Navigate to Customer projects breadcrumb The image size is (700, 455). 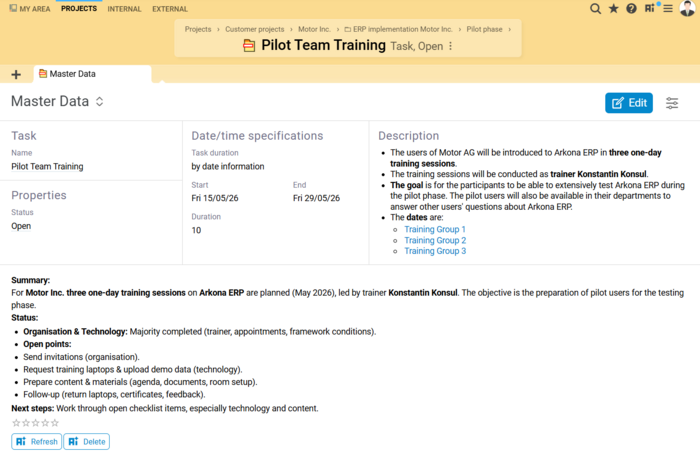pos(254,29)
